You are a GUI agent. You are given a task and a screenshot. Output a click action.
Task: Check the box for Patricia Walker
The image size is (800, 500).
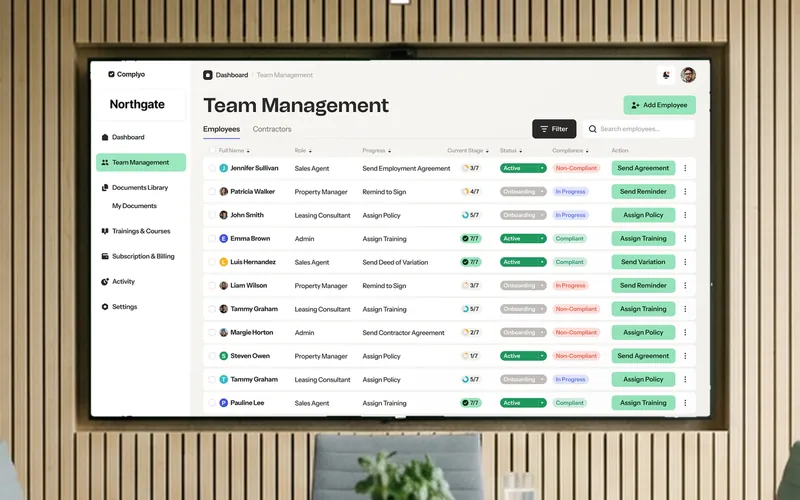(x=212, y=191)
